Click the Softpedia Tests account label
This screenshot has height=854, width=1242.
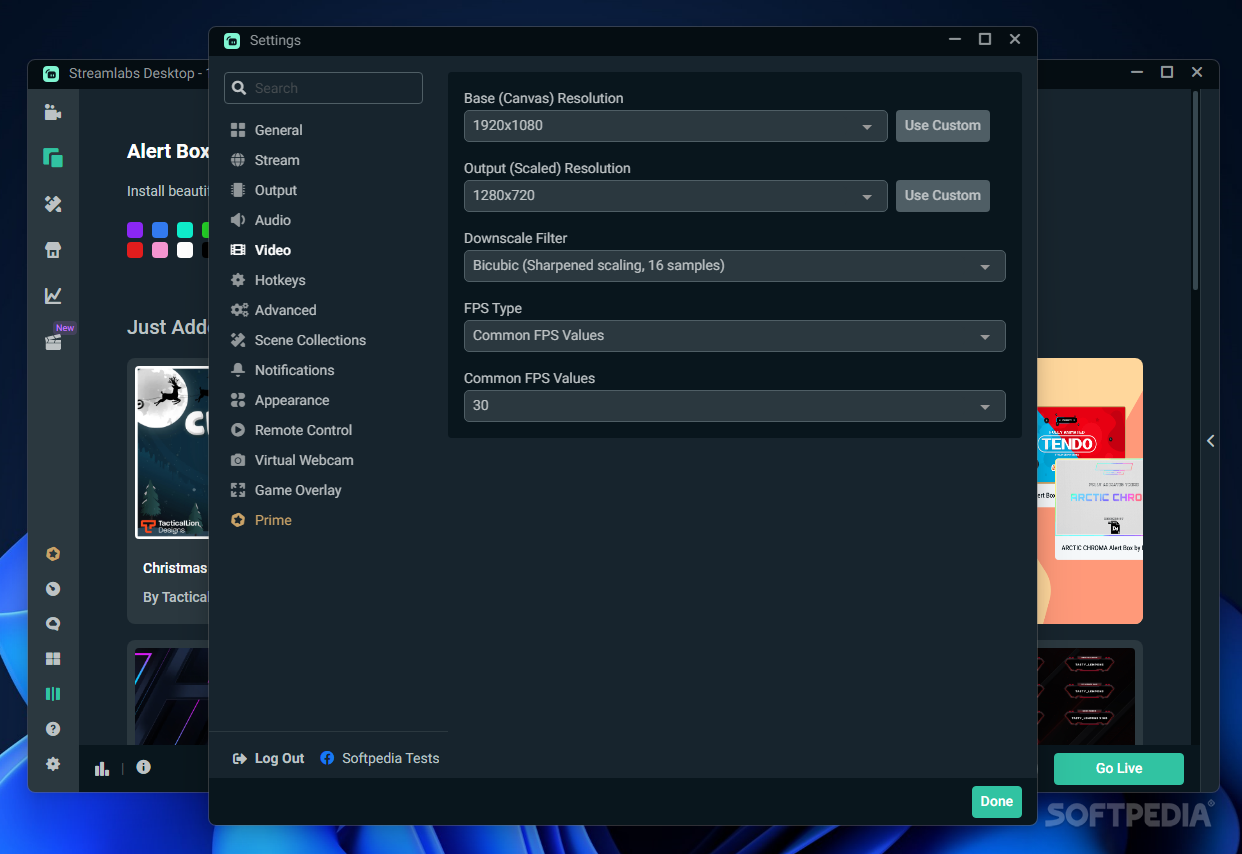pyautogui.click(x=390, y=758)
